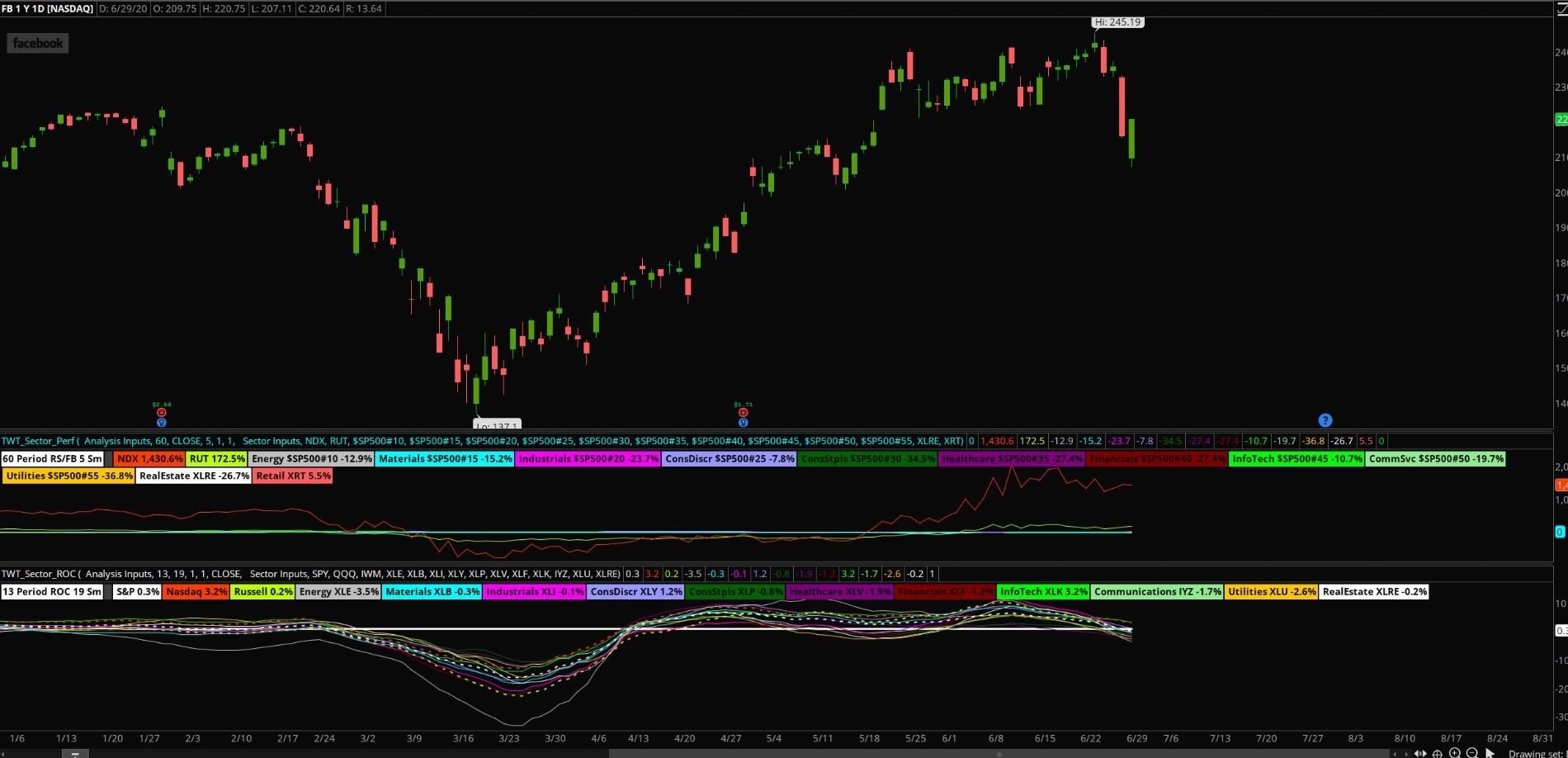The image size is (1568, 758).
Task: Click the red earnings phone icon near 4/27
Action: click(x=743, y=413)
